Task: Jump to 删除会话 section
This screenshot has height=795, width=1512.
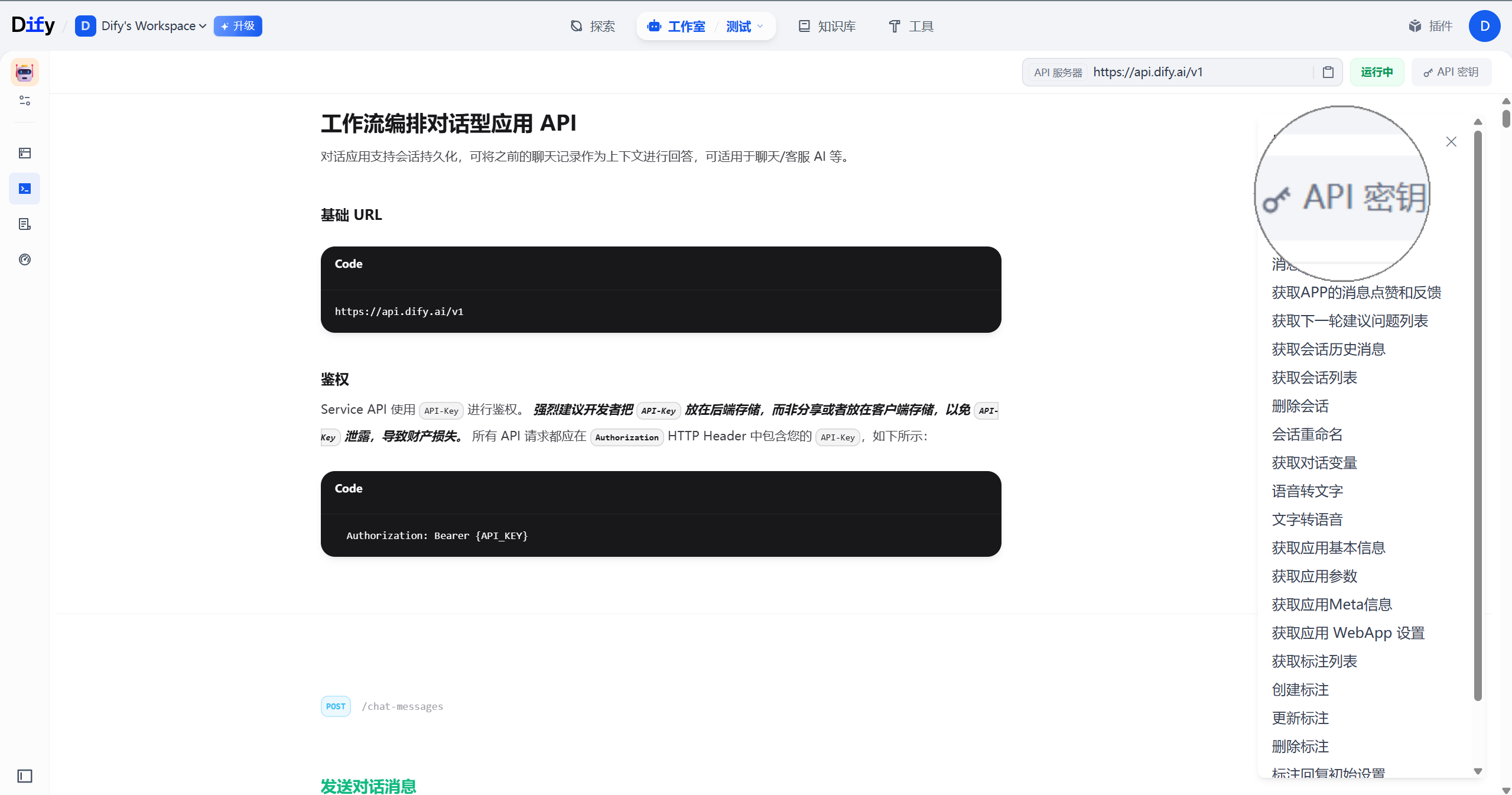Action: pos(1300,406)
